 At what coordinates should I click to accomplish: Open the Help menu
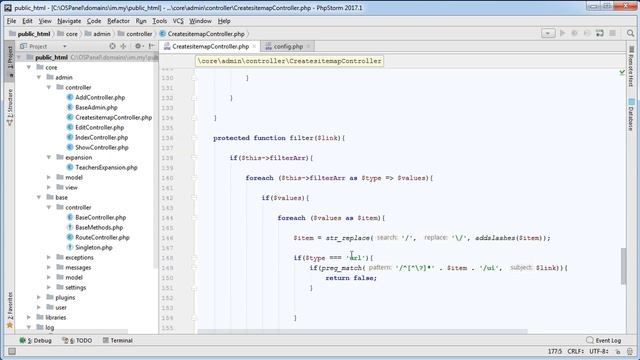(224, 21)
